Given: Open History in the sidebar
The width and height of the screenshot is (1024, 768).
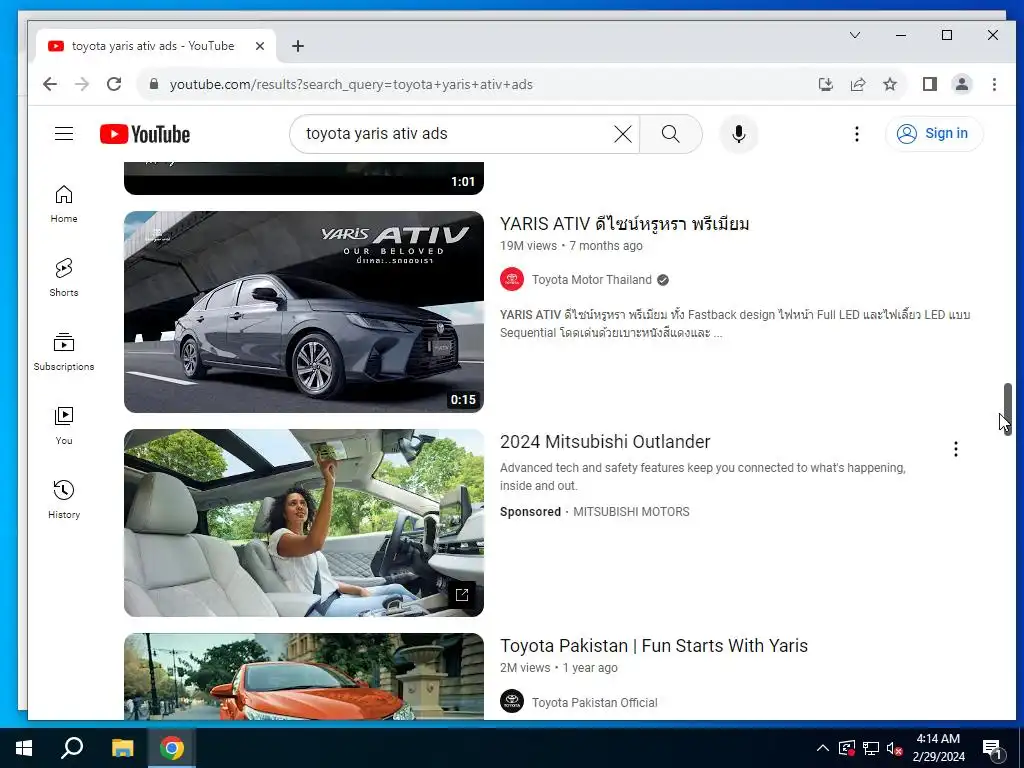Looking at the screenshot, I should 64,500.
